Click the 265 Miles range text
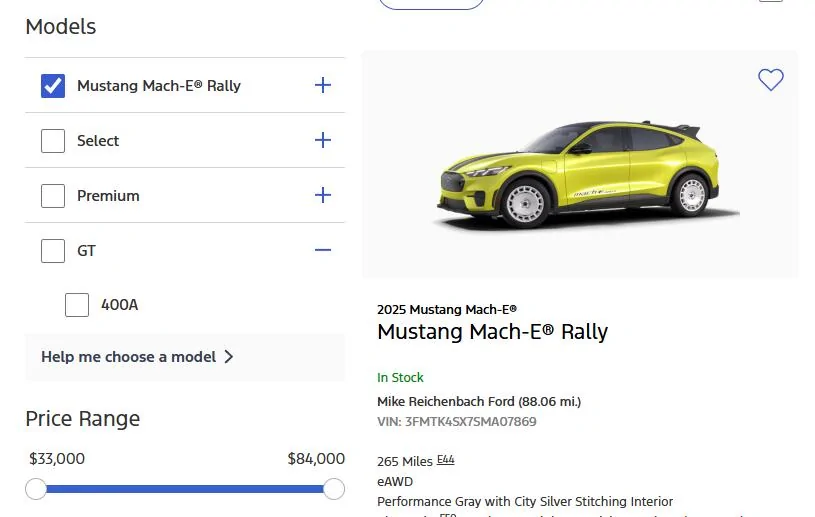815x517 pixels. coord(405,461)
